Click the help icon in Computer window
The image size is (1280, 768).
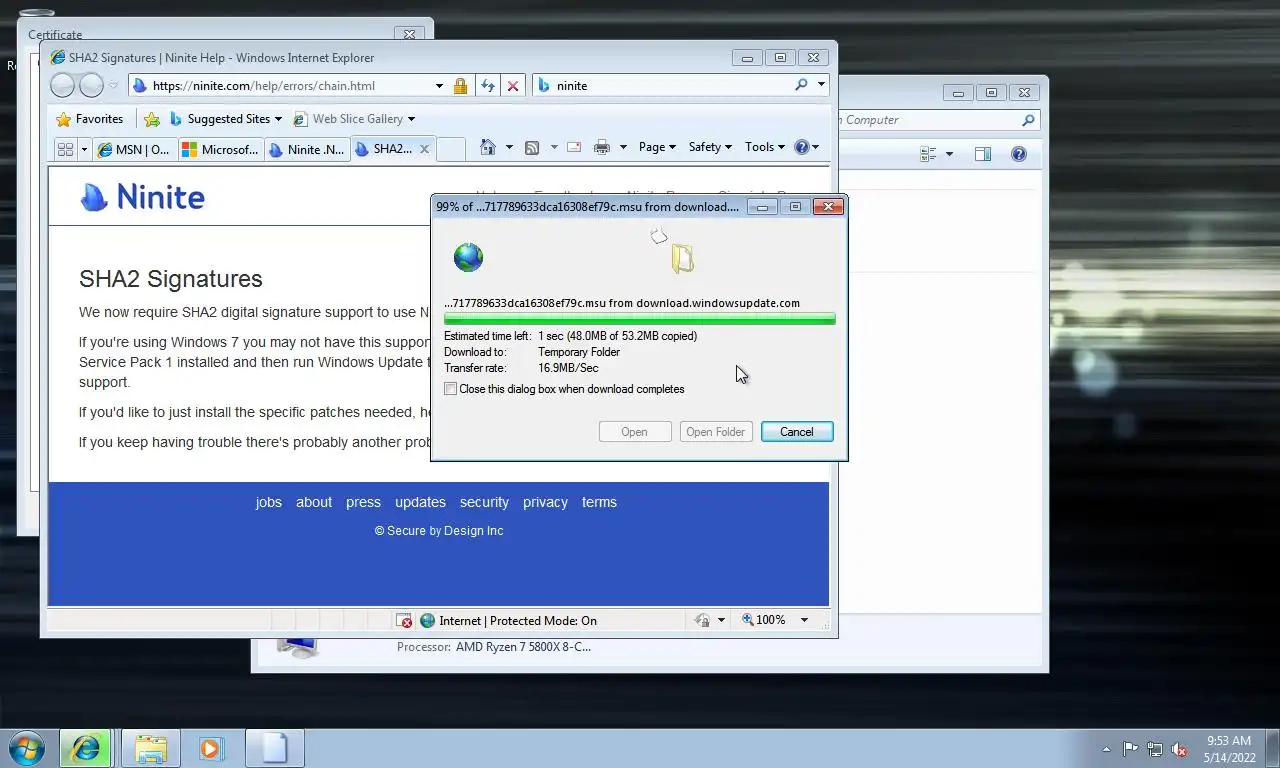tap(1019, 154)
